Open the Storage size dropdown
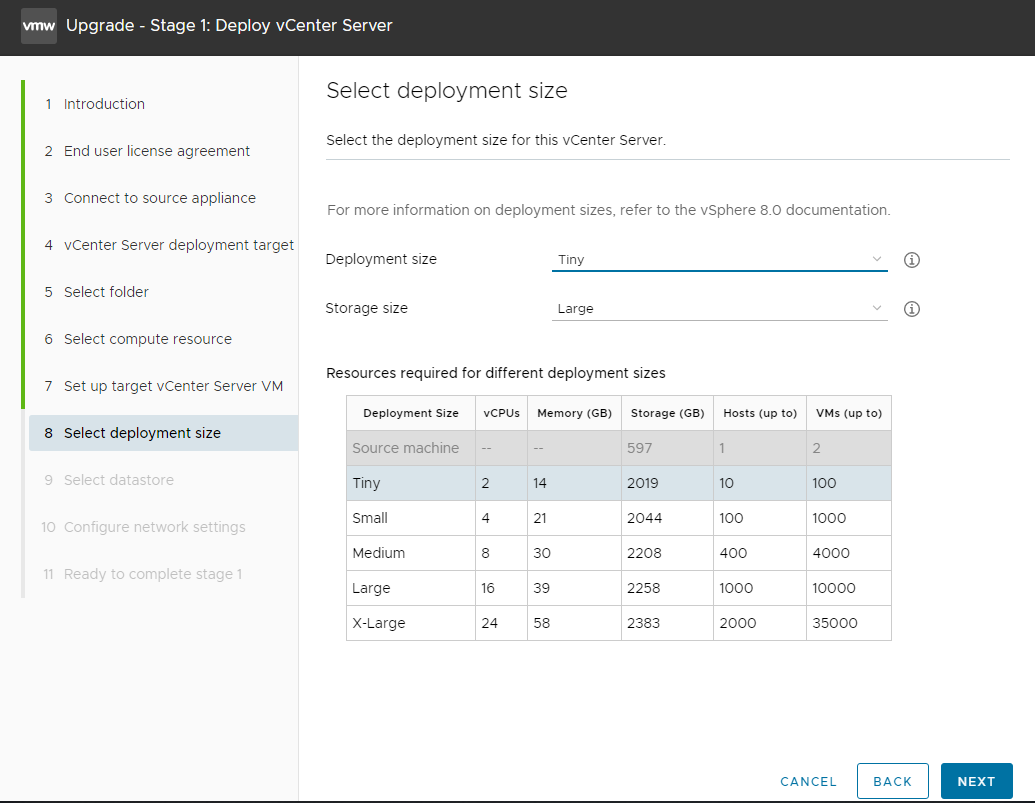Viewport: 1035px width, 803px height. pos(719,308)
